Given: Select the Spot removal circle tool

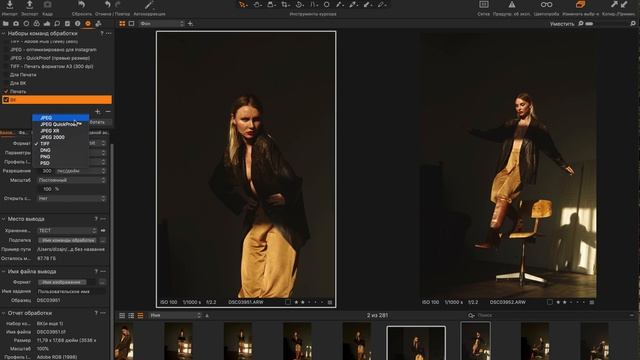Looking at the screenshot, I should click(x=327, y=4).
